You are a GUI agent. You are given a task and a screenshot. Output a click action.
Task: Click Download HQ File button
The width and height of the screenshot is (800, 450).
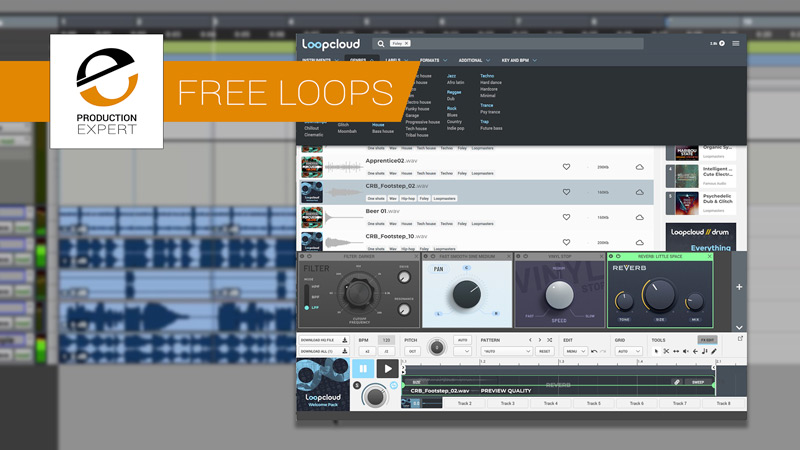pyautogui.click(x=323, y=340)
